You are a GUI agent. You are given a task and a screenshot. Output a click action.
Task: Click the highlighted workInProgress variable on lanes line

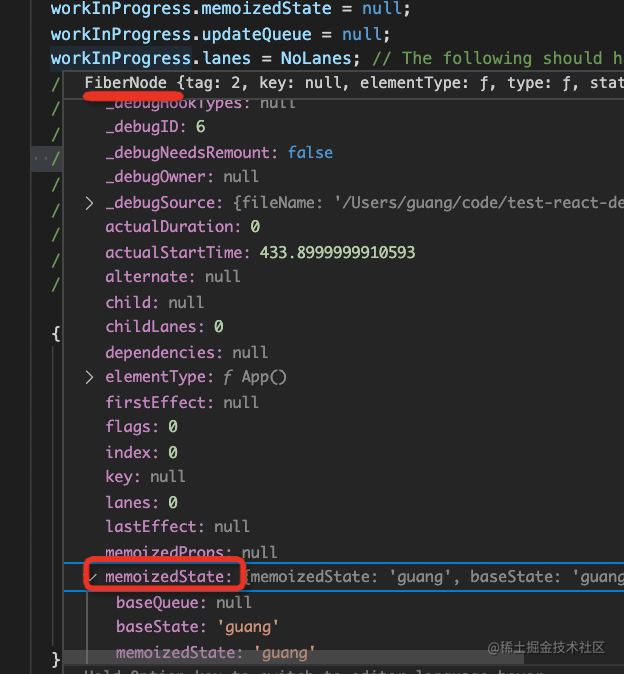[x=121, y=58]
